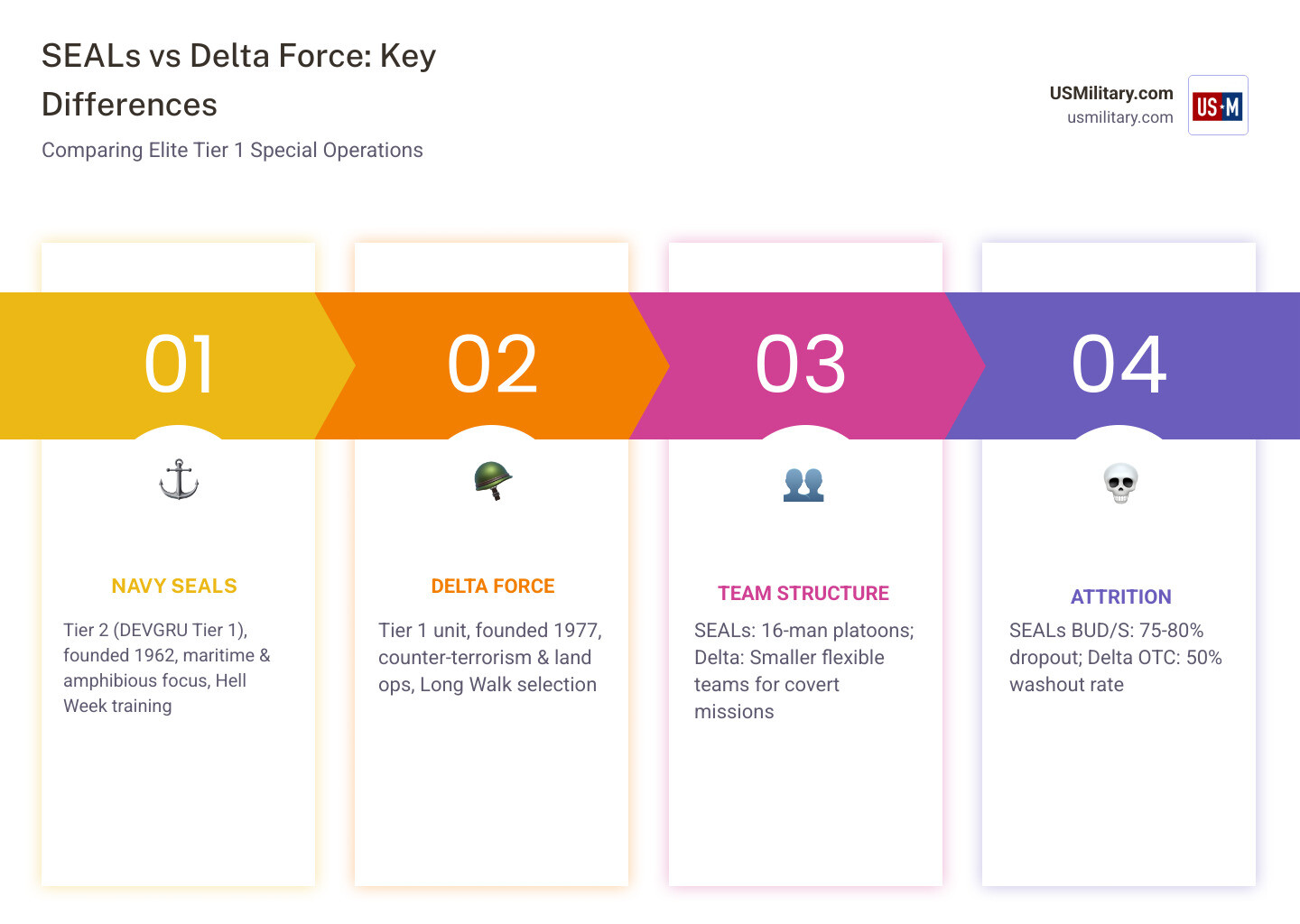This screenshot has width=1300, height=924.
Task: Click the Delta Force Tier 1 description
Action: 490,657
